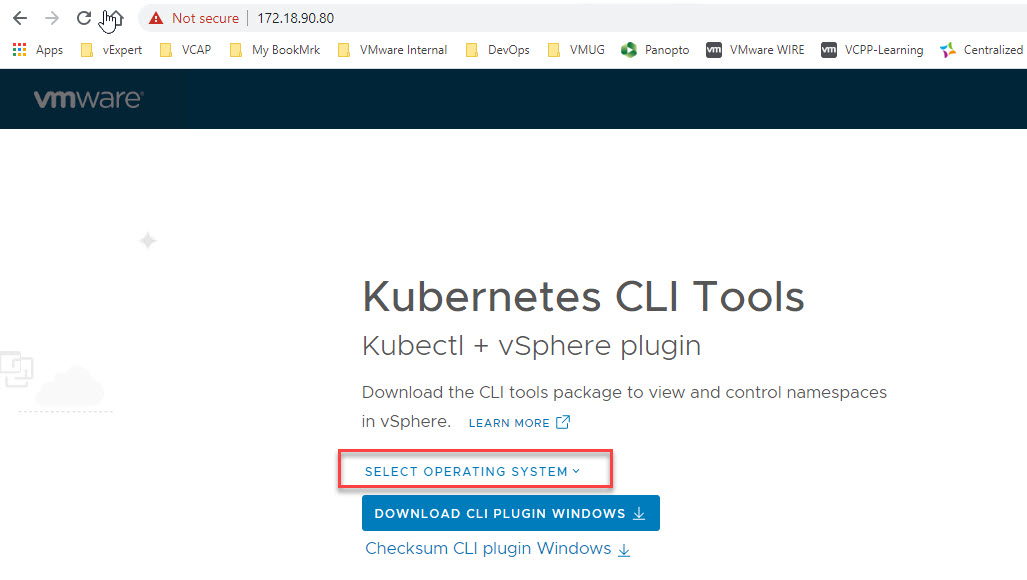
Task: Expand the Select Operating System dropdown
Action: tap(472, 471)
